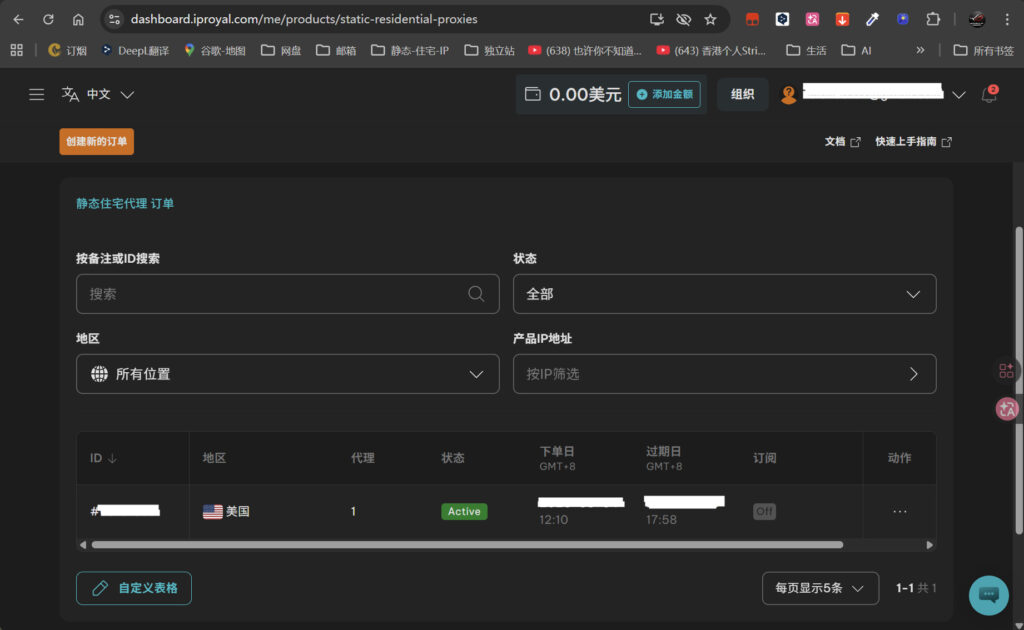Screen dimensions: 1024x630
Task: Click the 创建新的订单 button
Action: pos(97,142)
